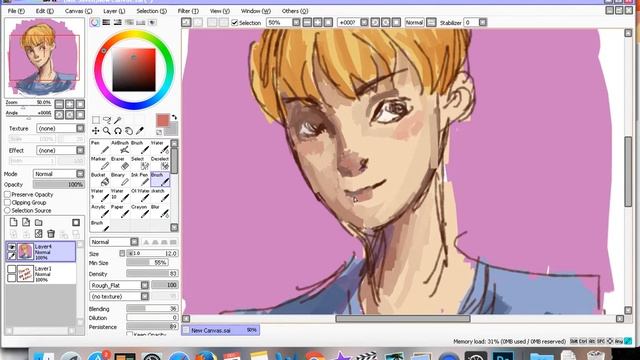Screen dimensions: 640x360
Task: Select the Paper brush tool
Action: coord(120,211)
